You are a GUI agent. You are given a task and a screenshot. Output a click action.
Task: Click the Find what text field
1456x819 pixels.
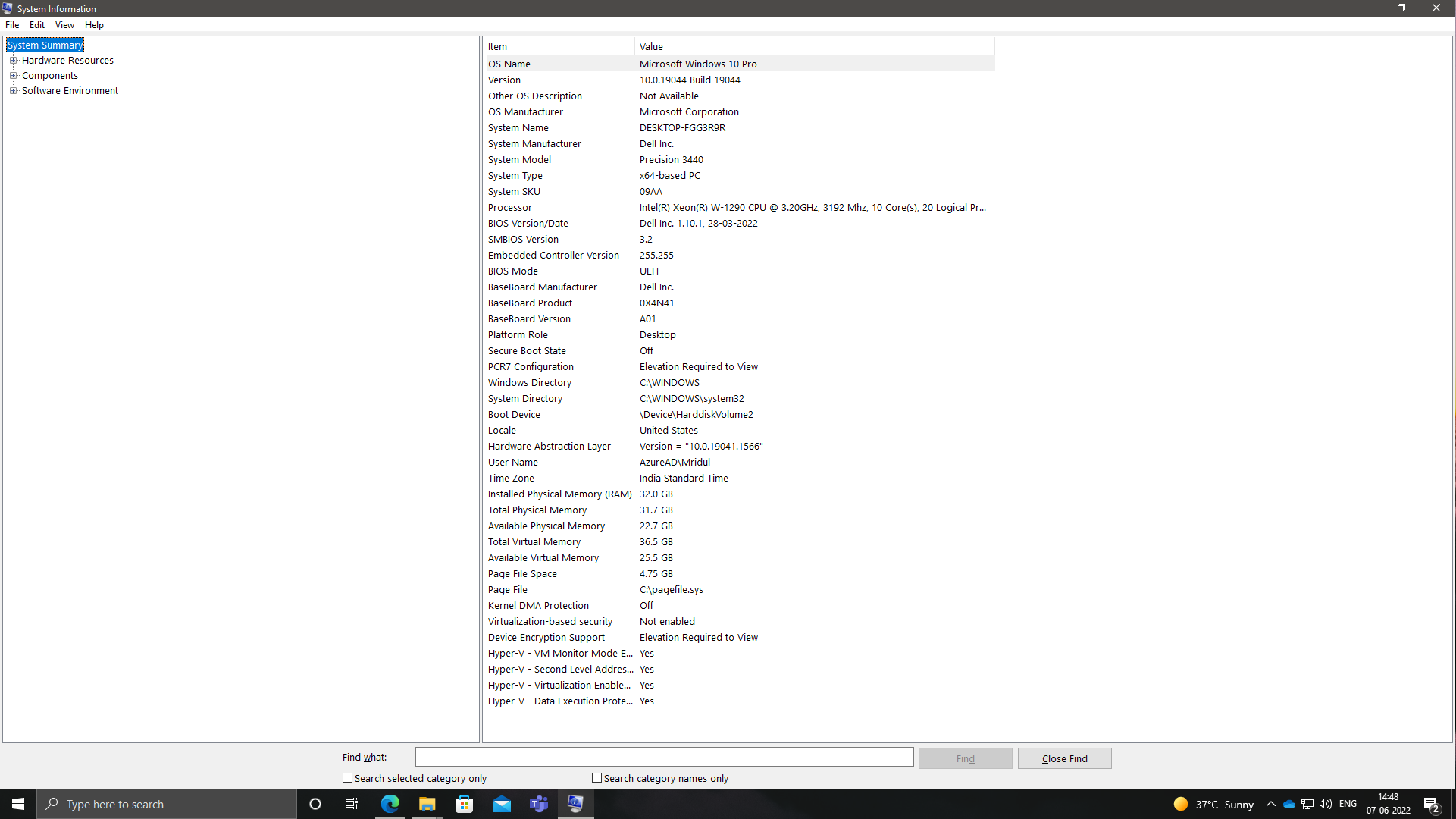pyautogui.click(x=664, y=757)
